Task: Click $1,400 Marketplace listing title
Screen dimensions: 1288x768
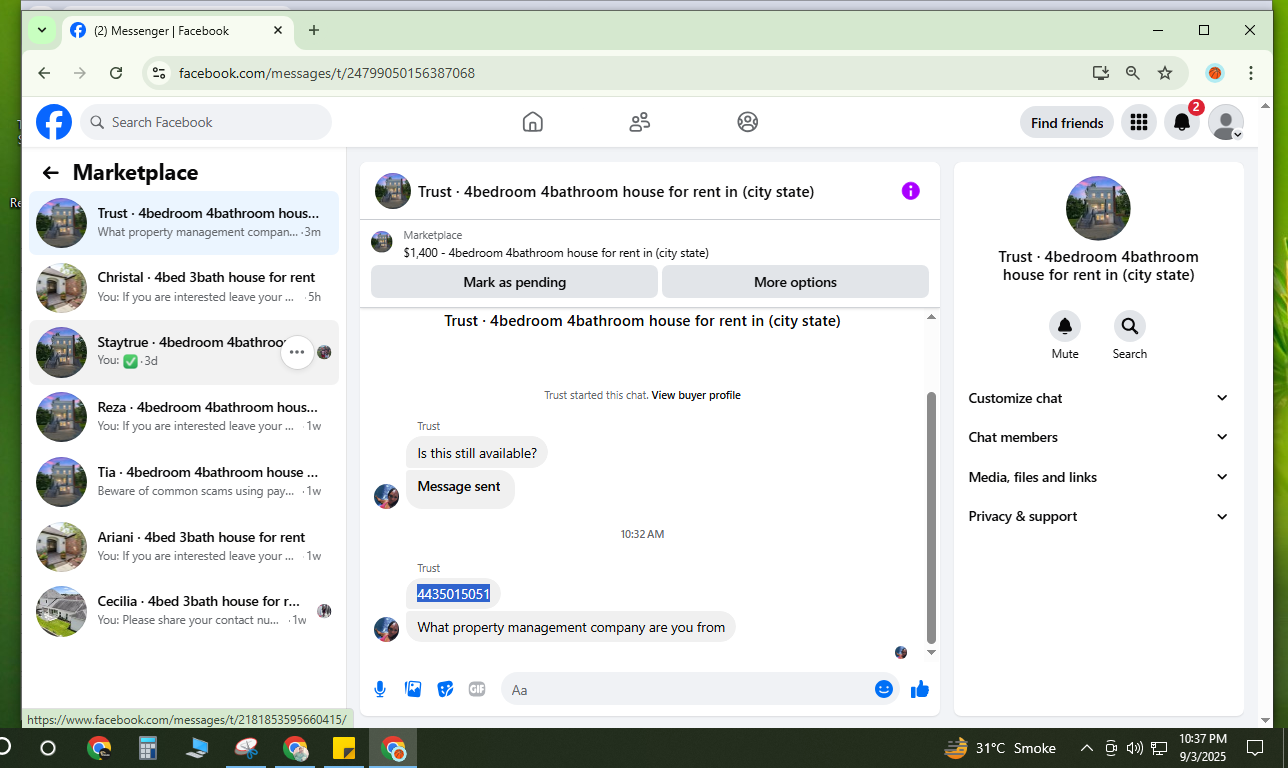Action: (x=556, y=253)
